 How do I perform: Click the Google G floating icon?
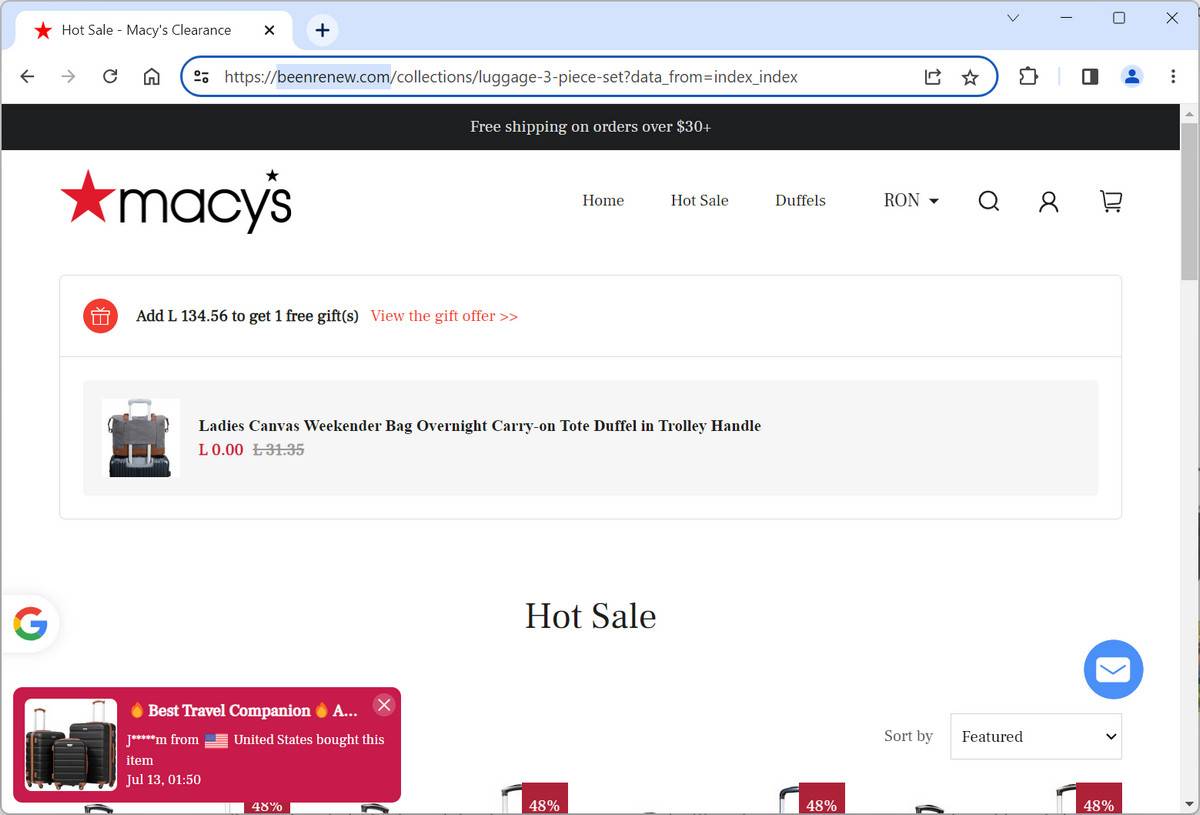[x=30, y=624]
